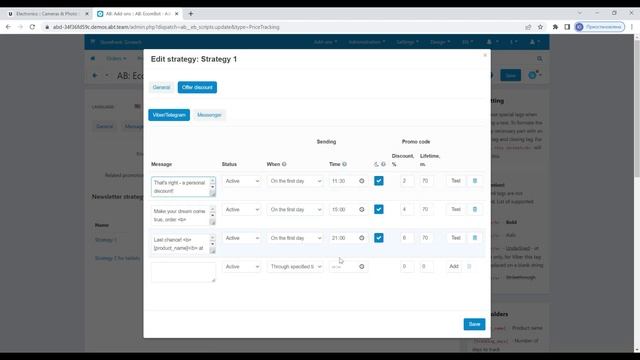Delete the 21:00 message row
This screenshot has height=360, width=640.
pyautogui.click(x=475, y=238)
